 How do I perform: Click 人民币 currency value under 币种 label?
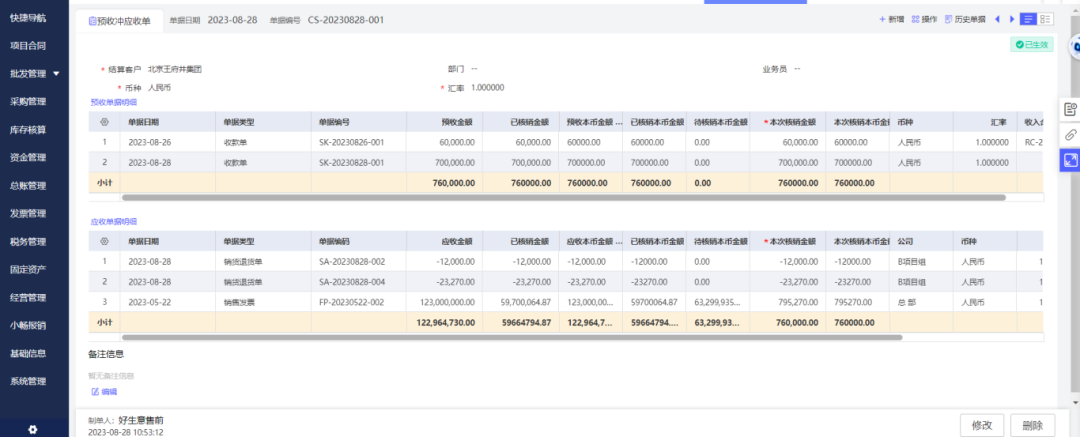click(x=159, y=88)
